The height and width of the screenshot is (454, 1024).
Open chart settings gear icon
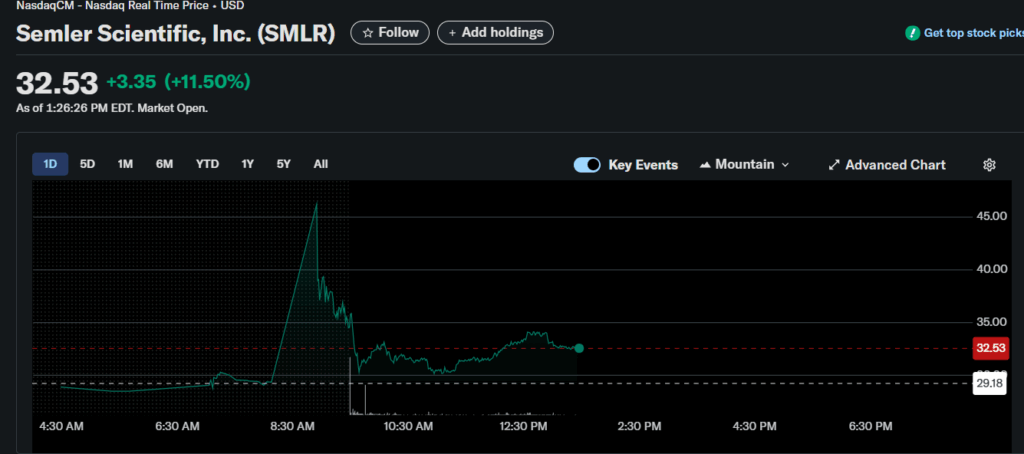[989, 165]
